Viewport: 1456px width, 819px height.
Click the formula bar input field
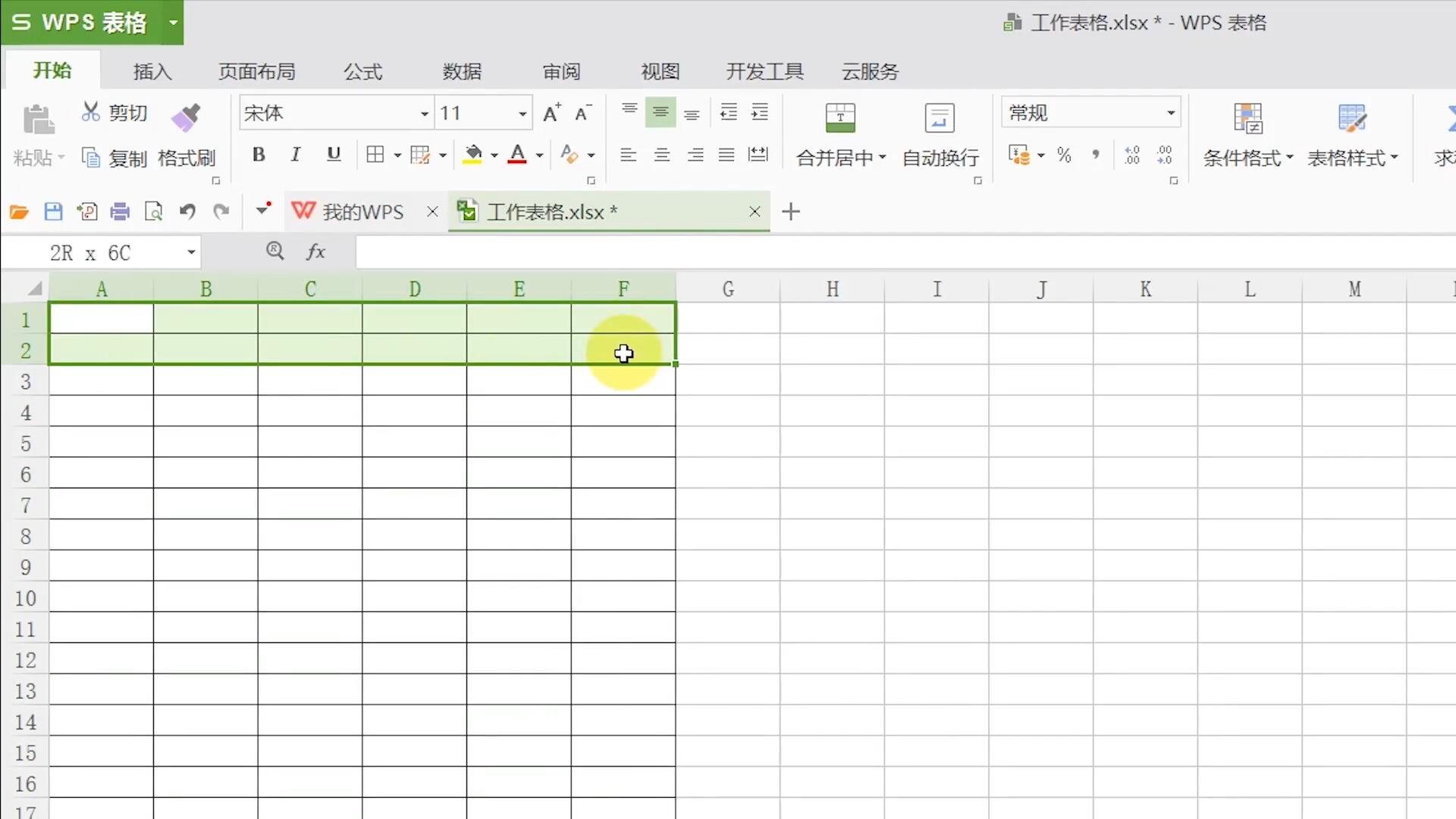[x=902, y=252]
